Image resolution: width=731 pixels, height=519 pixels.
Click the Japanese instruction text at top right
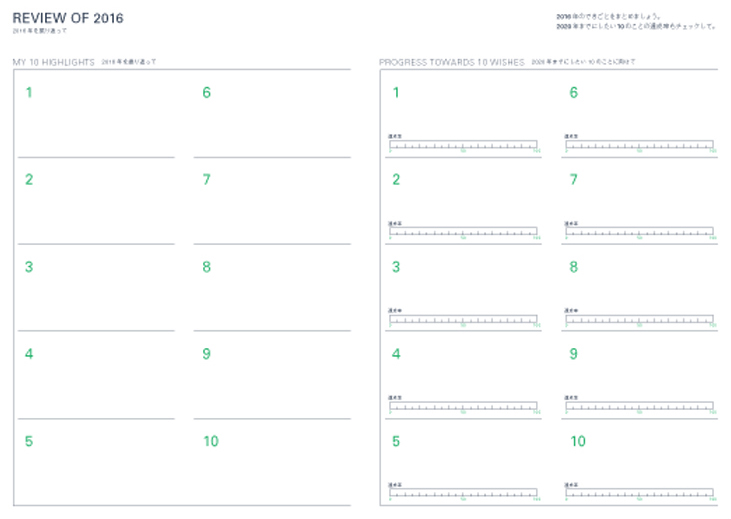tap(636, 22)
